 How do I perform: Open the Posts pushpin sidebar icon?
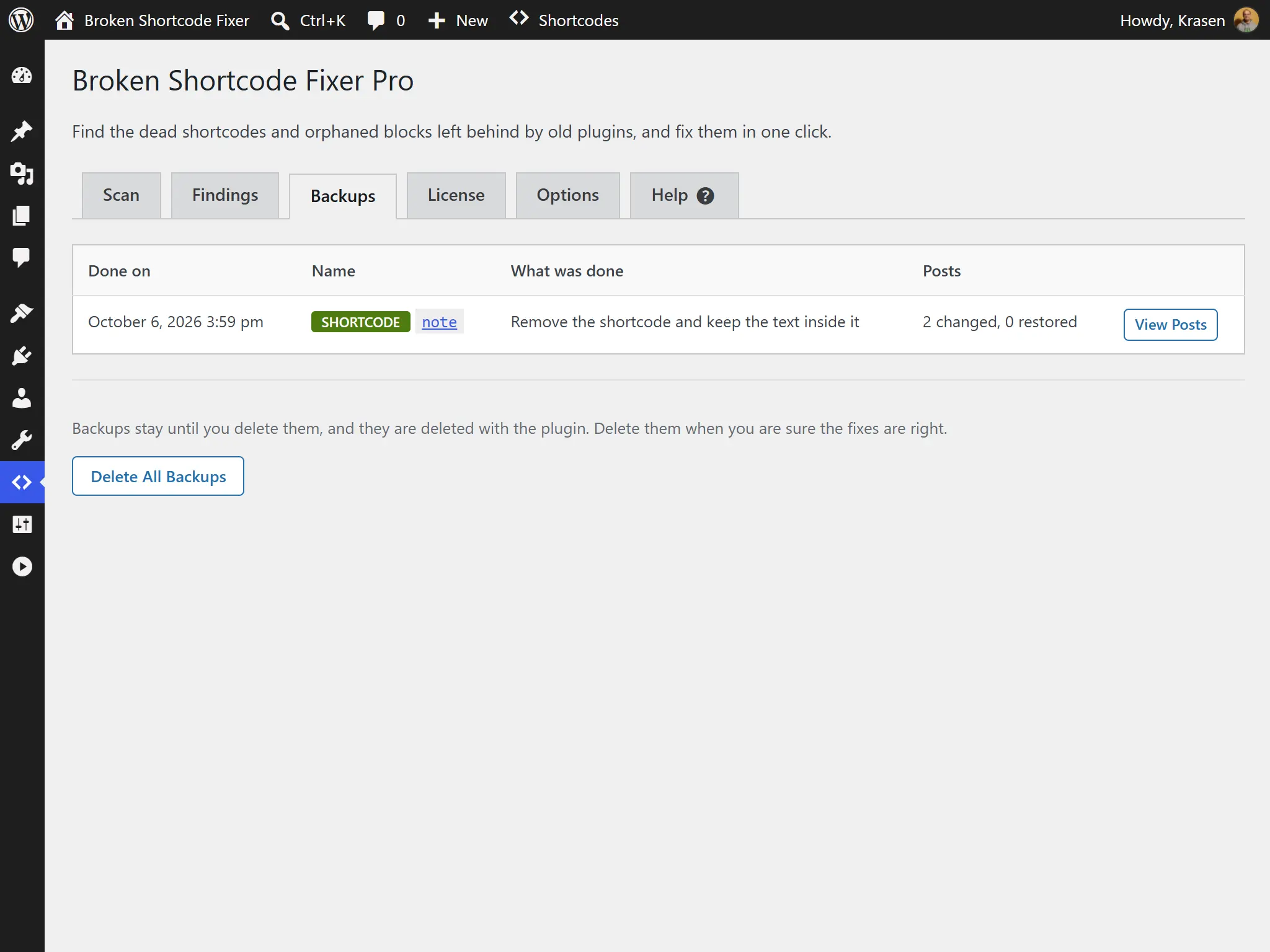22,131
